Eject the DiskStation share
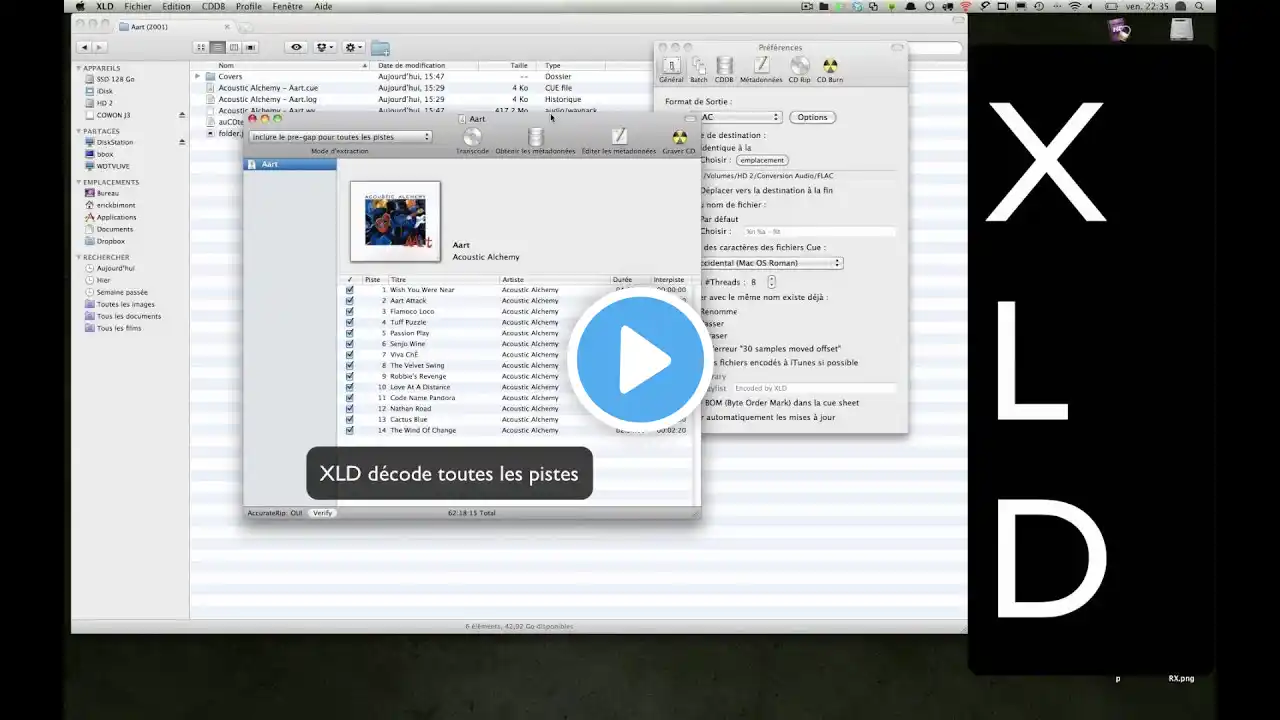 182,142
